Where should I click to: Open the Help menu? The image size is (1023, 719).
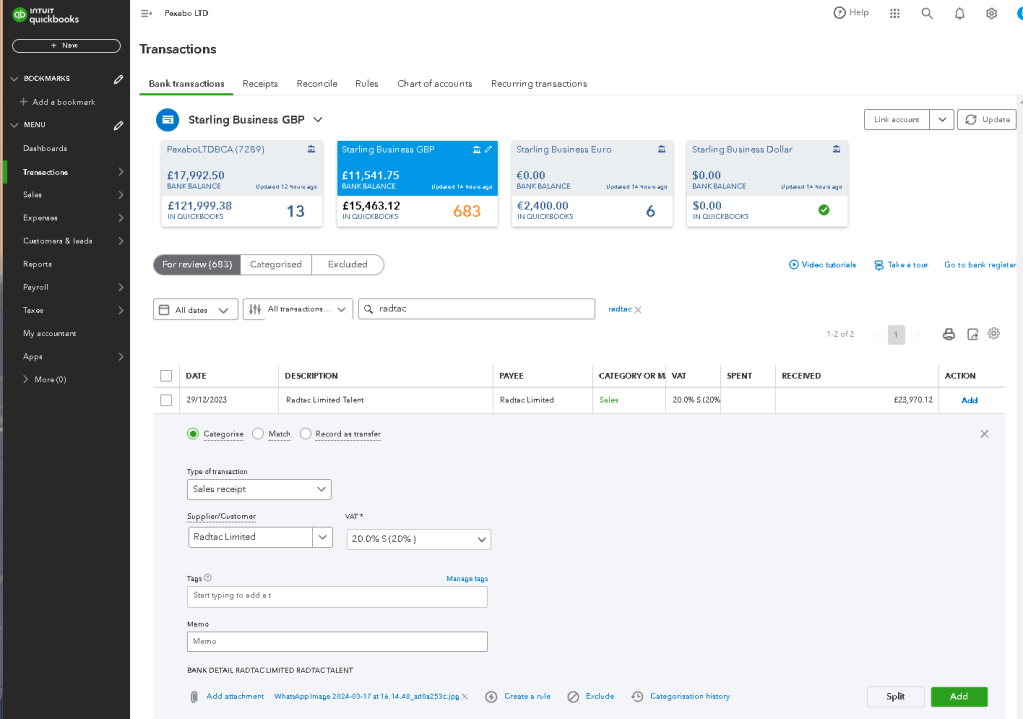[851, 12]
